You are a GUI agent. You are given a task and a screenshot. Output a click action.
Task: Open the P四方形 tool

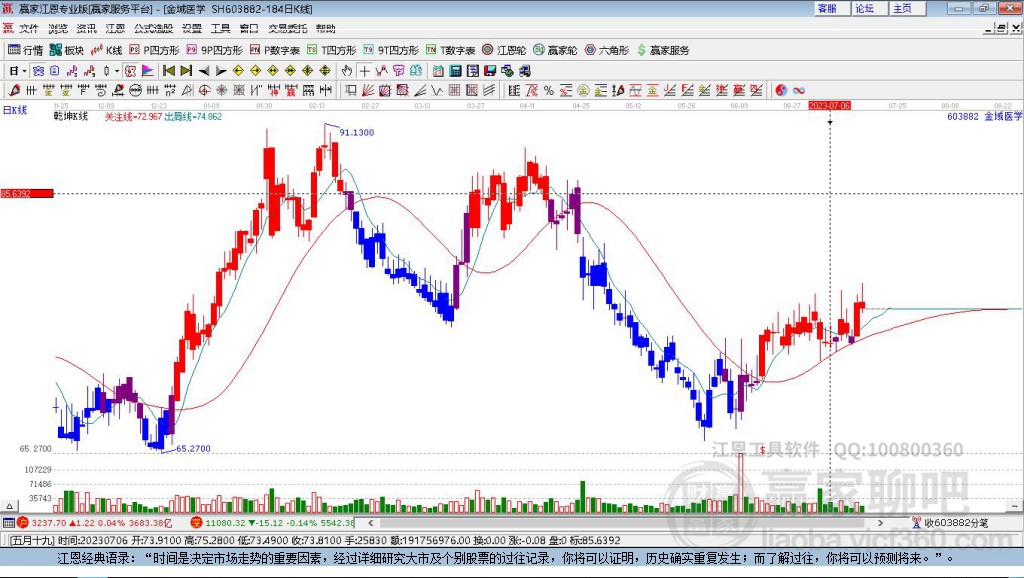click(x=154, y=50)
